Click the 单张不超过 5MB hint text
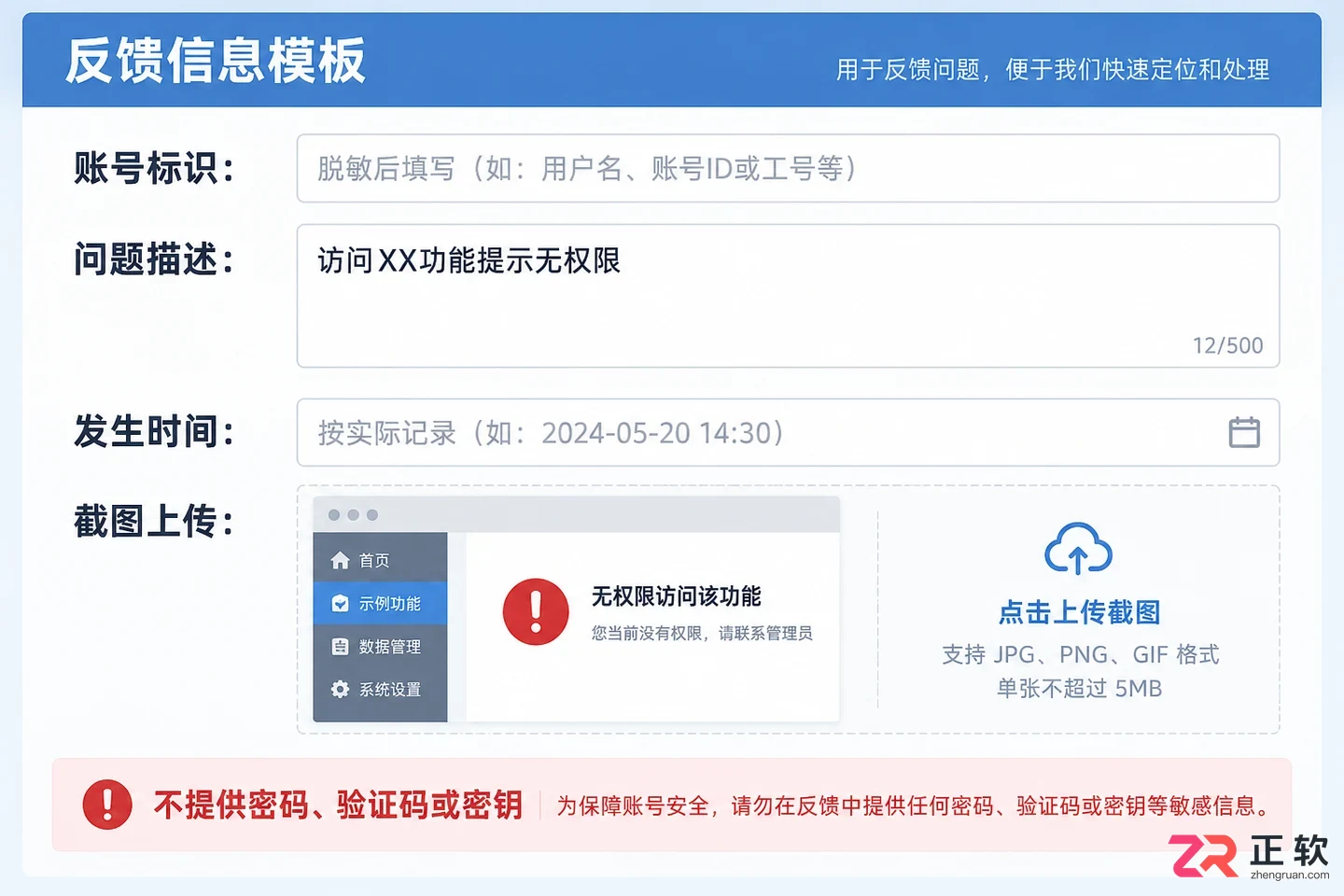Screen dimensions: 1344x896 coord(1080,689)
